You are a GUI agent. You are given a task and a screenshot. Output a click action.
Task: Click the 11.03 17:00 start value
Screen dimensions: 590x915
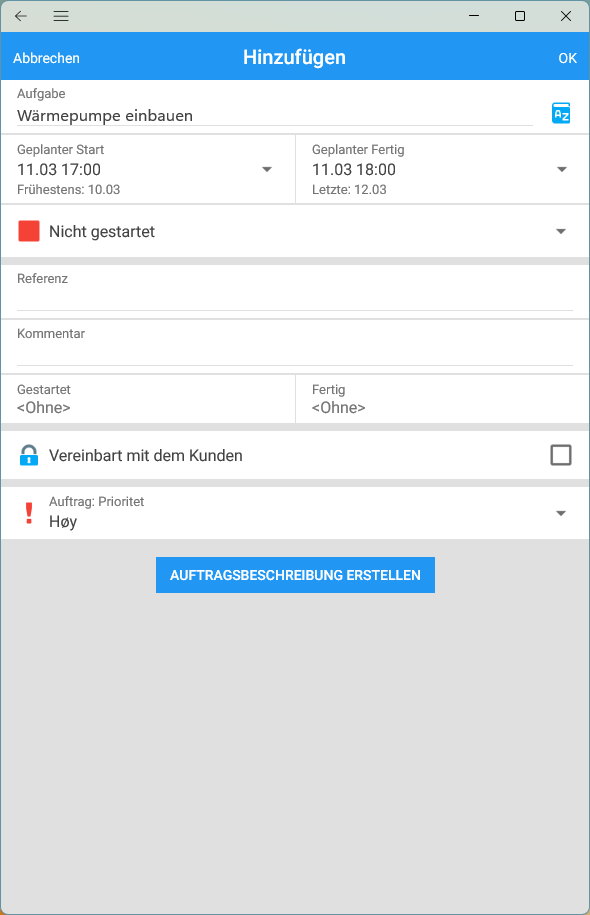59,170
